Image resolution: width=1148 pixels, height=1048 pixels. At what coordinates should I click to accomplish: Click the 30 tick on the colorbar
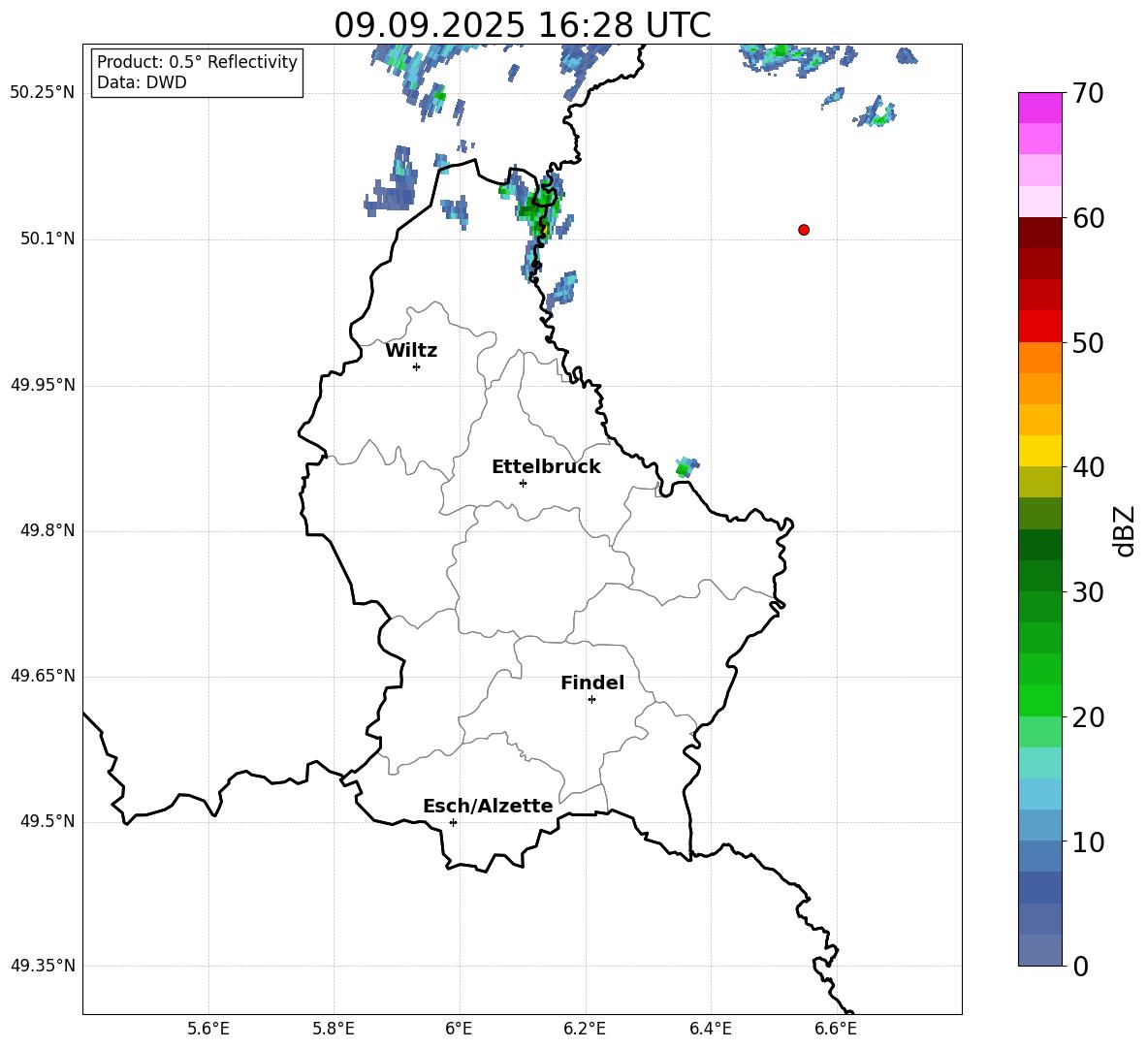point(1088,592)
